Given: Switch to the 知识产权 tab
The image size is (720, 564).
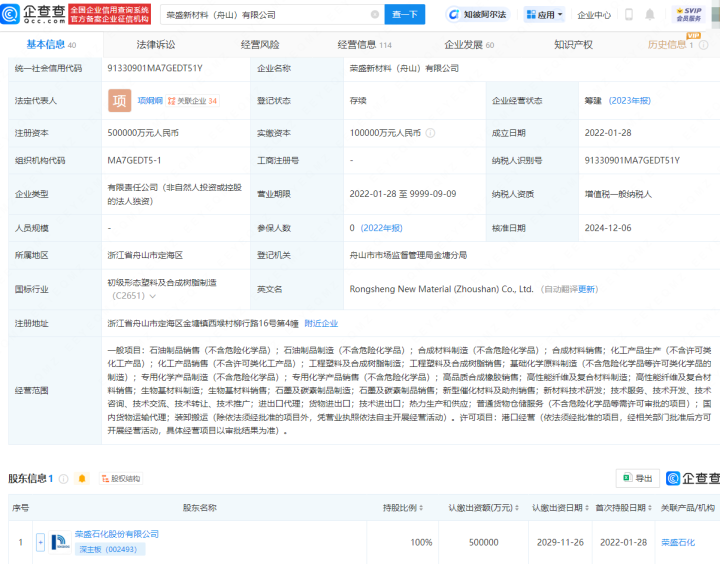Looking at the screenshot, I should point(574,45).
